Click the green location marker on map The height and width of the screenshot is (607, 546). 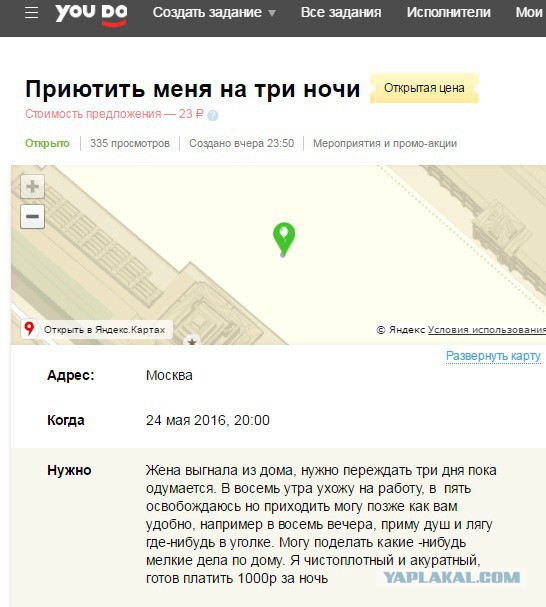click(284, 239)
